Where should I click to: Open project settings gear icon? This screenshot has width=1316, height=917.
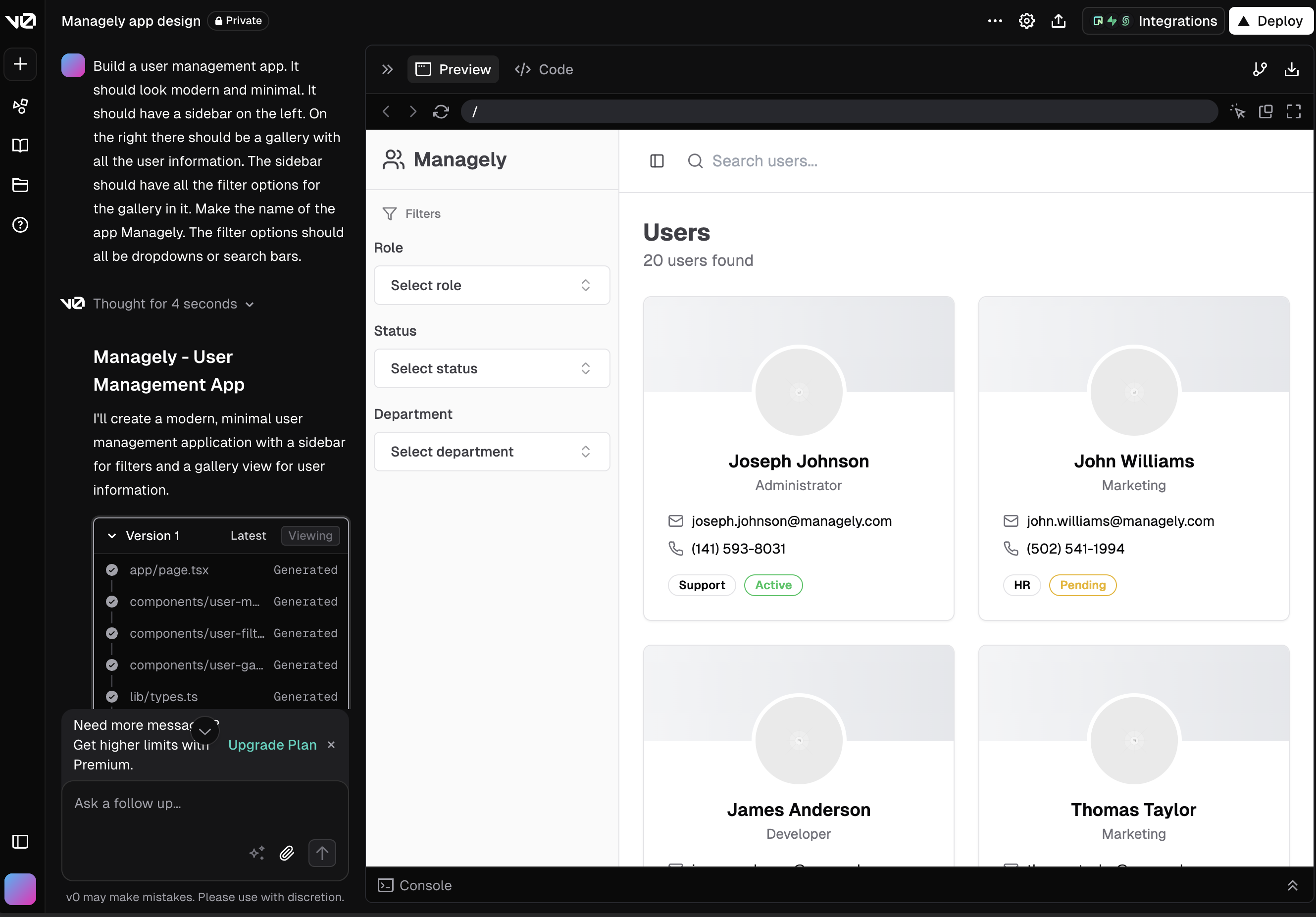click(x=1026, y=21)
